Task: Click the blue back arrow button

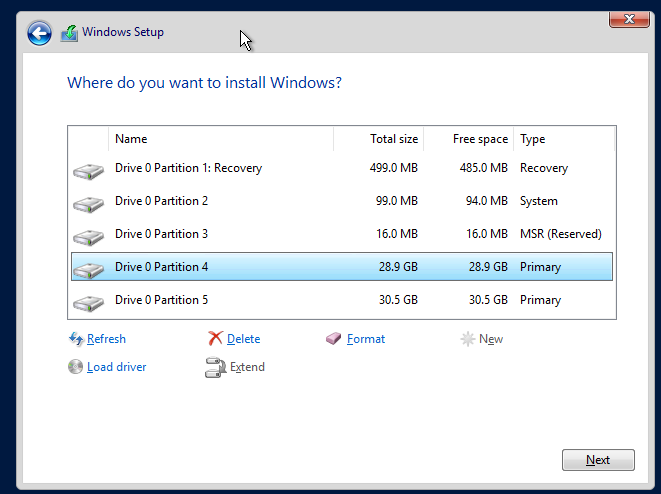Action: pyautogui.click(x=39, y=33)
